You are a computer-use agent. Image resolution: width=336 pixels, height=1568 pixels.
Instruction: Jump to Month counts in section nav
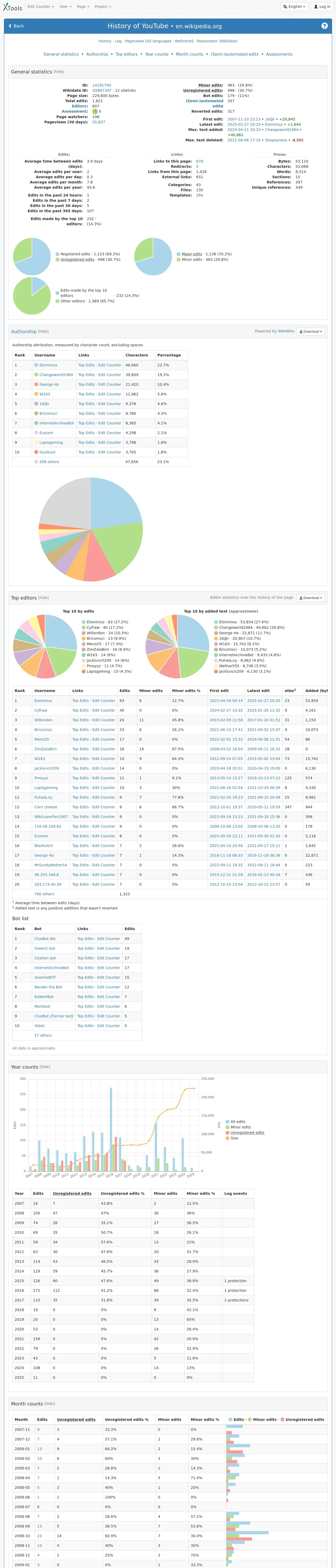190,54
